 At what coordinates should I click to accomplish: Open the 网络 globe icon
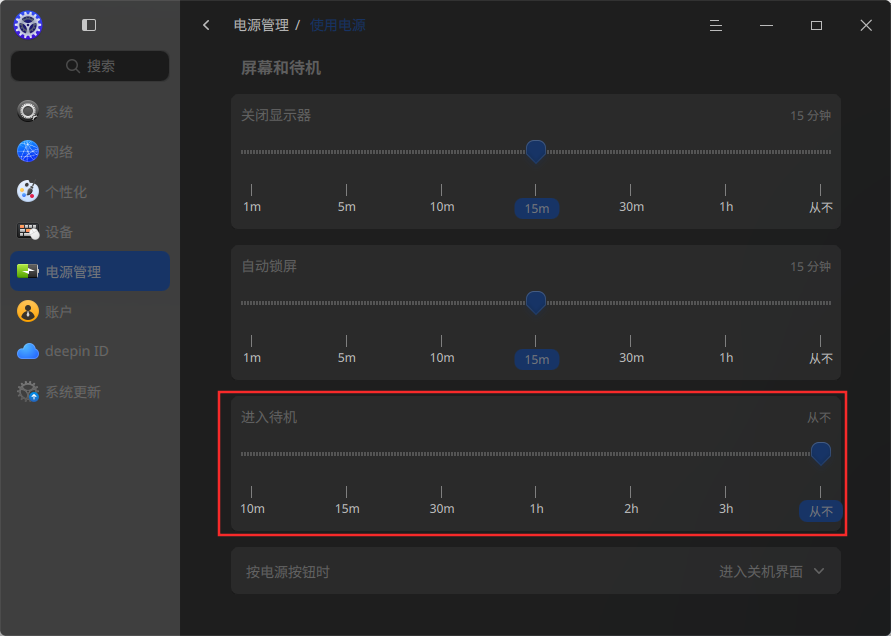click(x=27, y=151)
